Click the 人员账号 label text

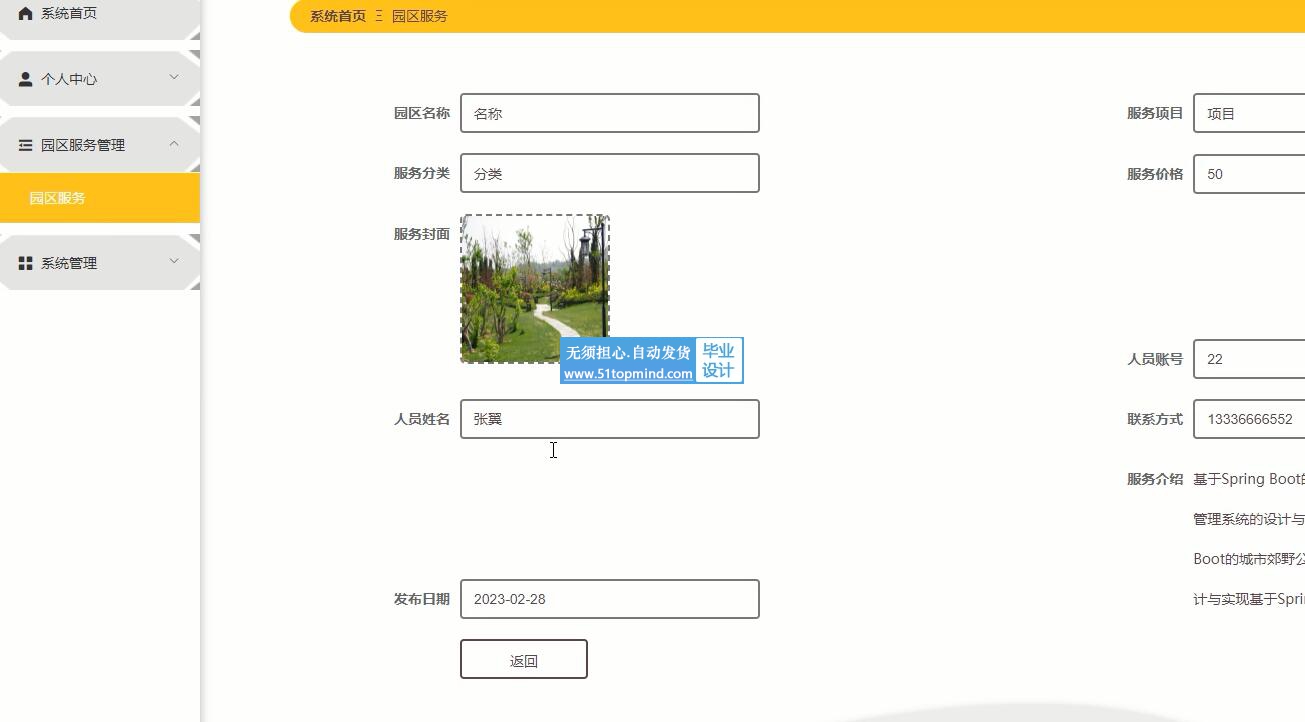(1155, 359)
